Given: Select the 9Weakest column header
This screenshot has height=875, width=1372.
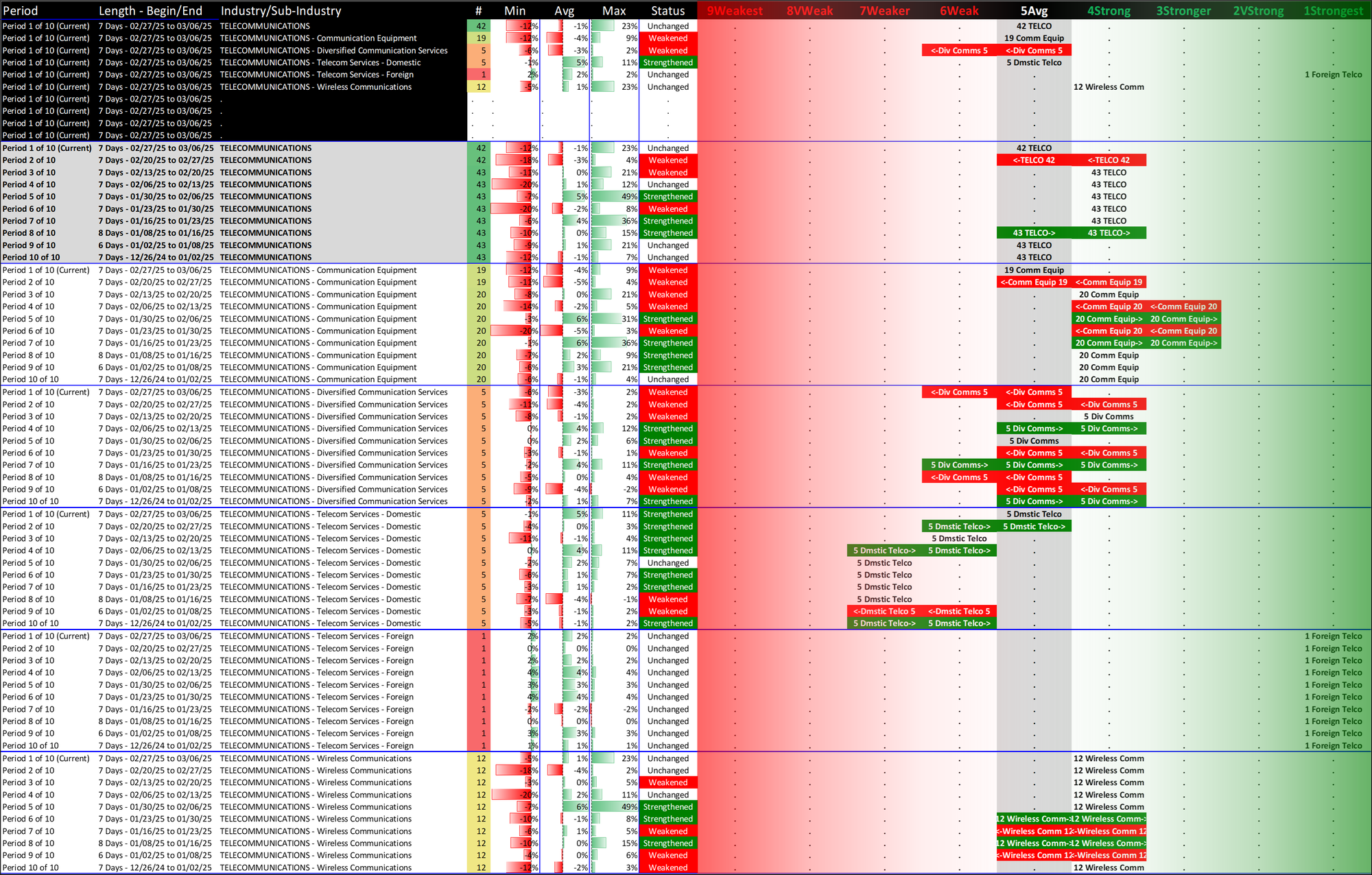Looking at the screenshot, I should point(734,11).
